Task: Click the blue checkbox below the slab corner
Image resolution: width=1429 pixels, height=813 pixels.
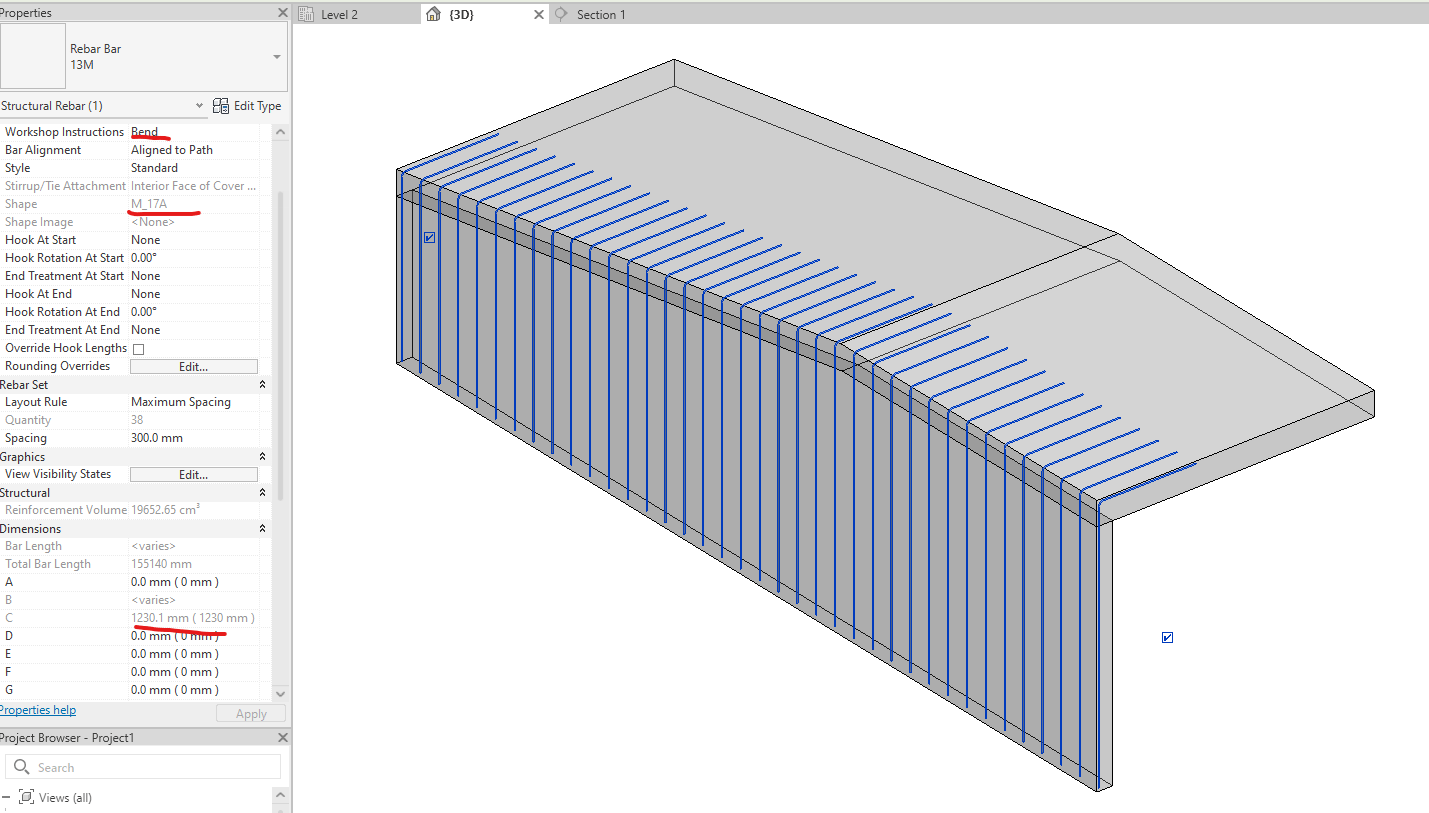Action: click(1167, 637)
